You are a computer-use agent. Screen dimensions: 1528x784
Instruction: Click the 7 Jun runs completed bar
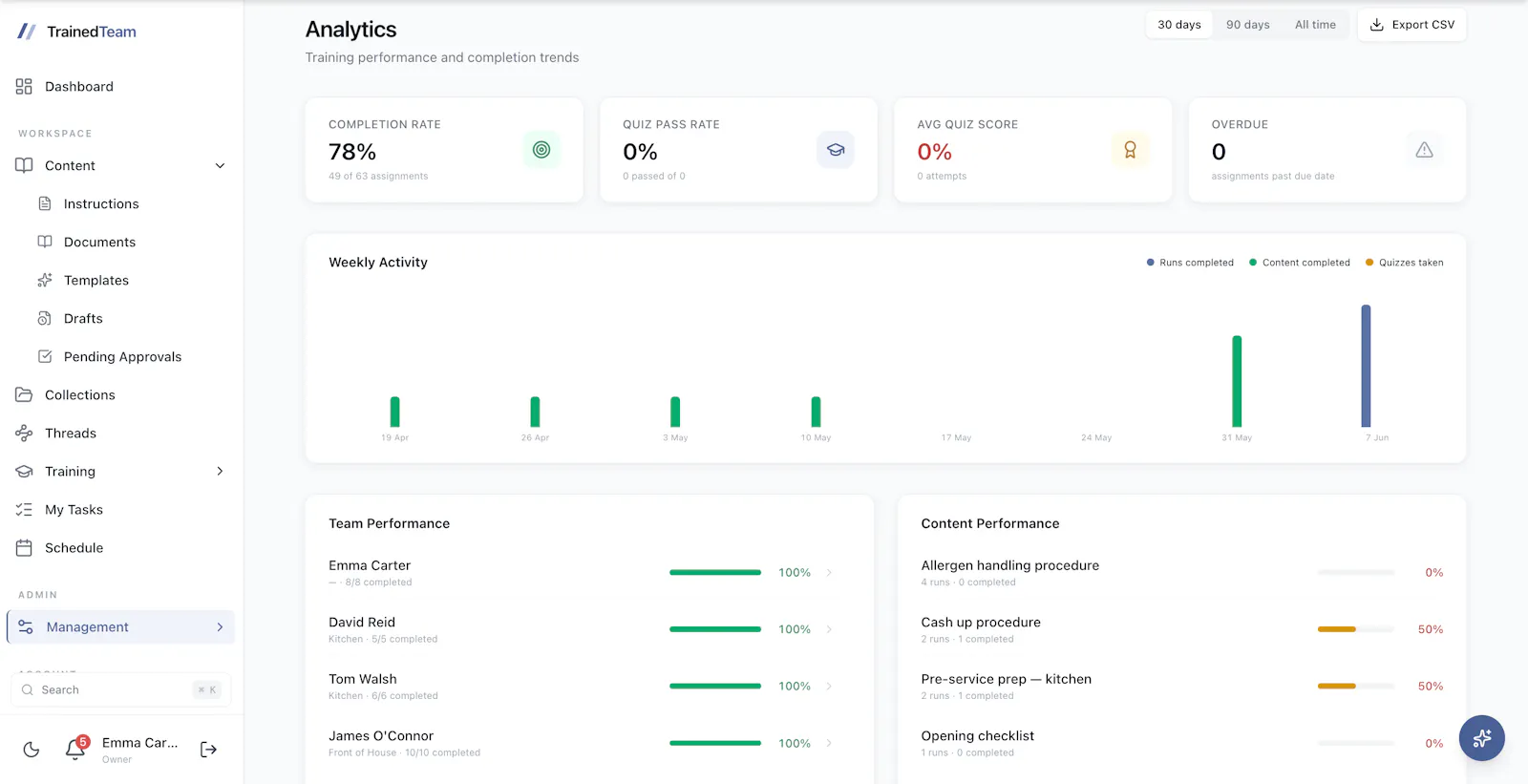(1366, 366)
